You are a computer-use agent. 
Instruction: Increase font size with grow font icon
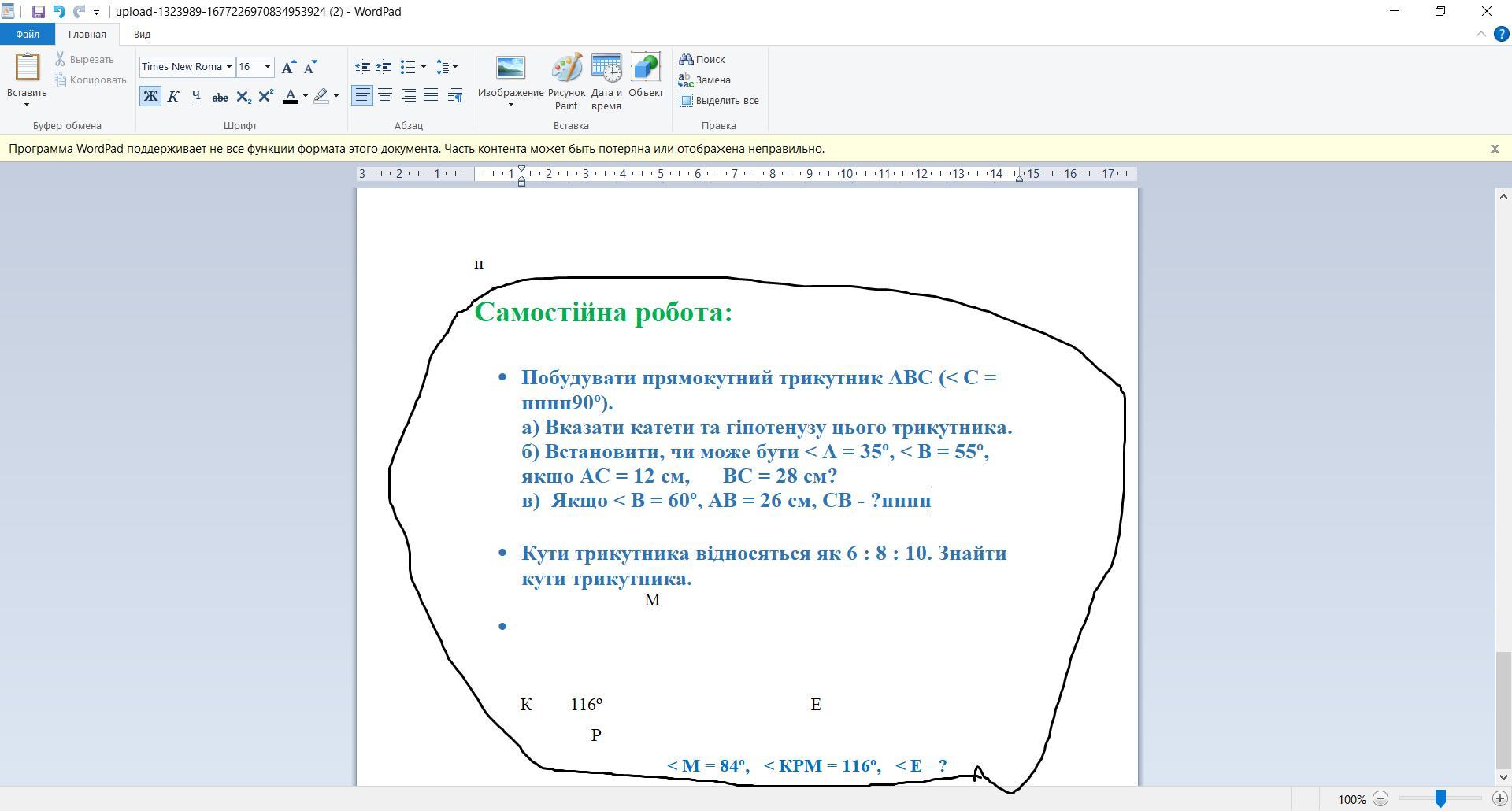point(289,67)
